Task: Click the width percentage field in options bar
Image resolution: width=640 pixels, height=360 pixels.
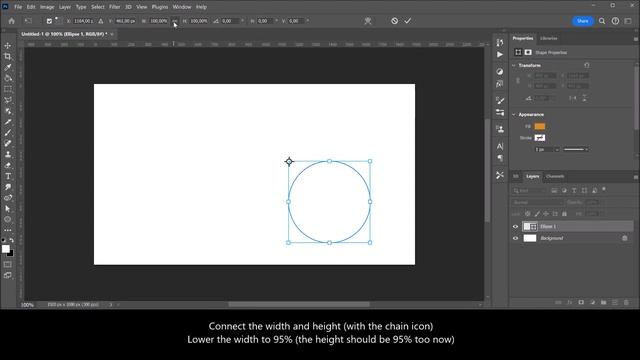Action: point(158,21)
